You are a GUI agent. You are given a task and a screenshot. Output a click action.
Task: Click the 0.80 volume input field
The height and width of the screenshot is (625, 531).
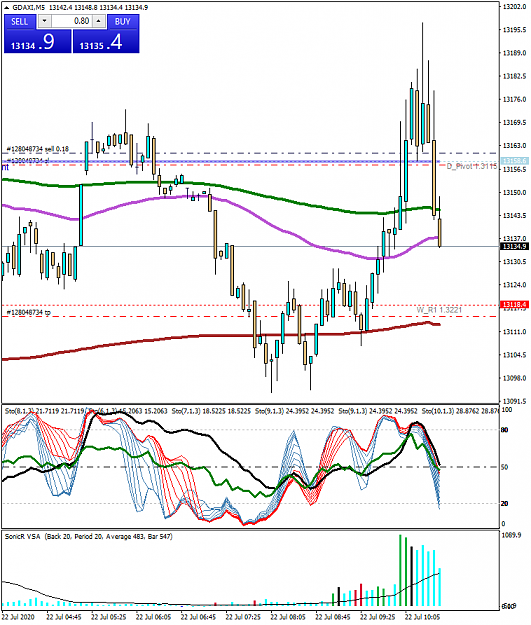(72, 21)
